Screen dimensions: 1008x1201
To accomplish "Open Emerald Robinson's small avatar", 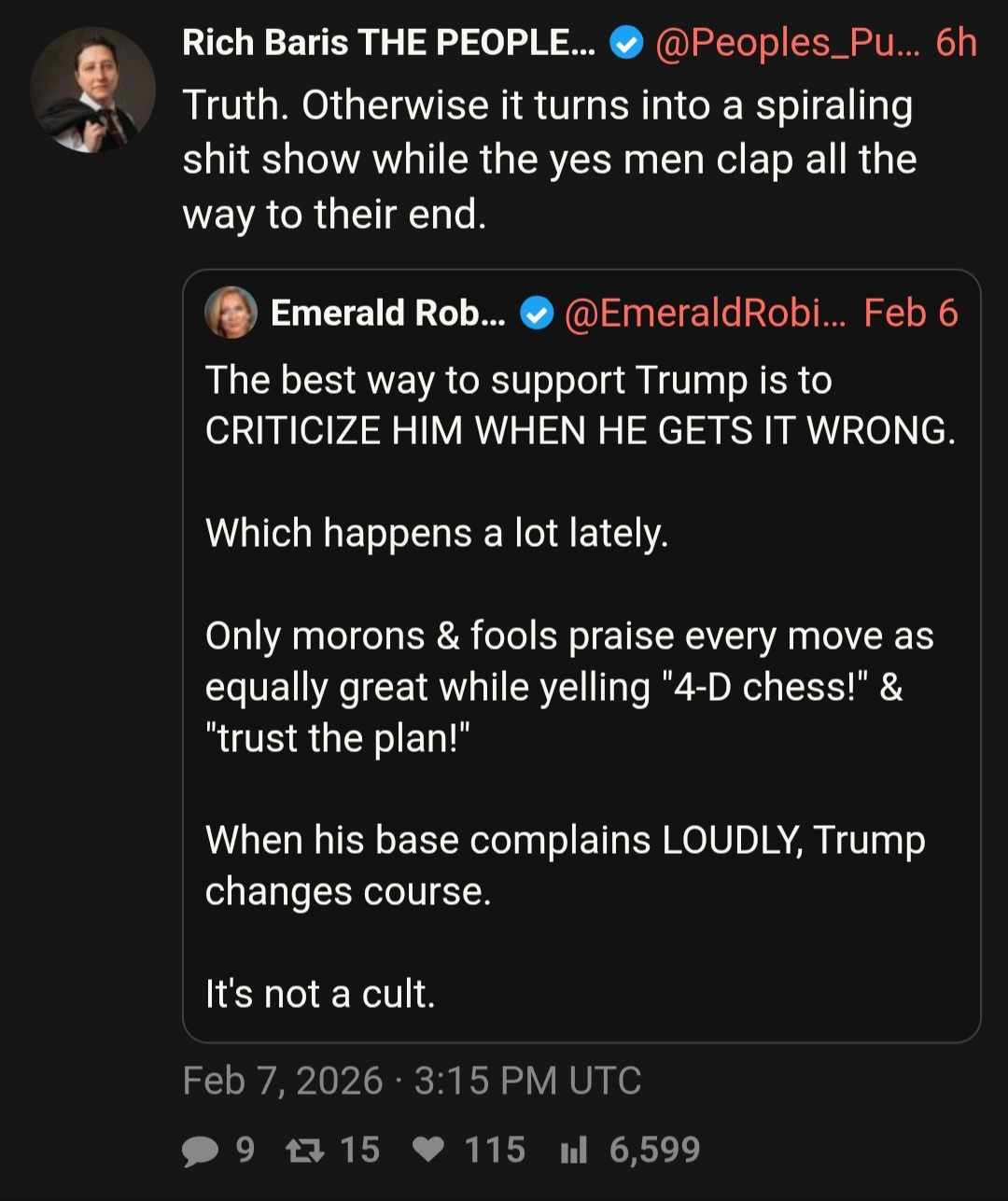I will pyautogui.click(x=231, y=313).
